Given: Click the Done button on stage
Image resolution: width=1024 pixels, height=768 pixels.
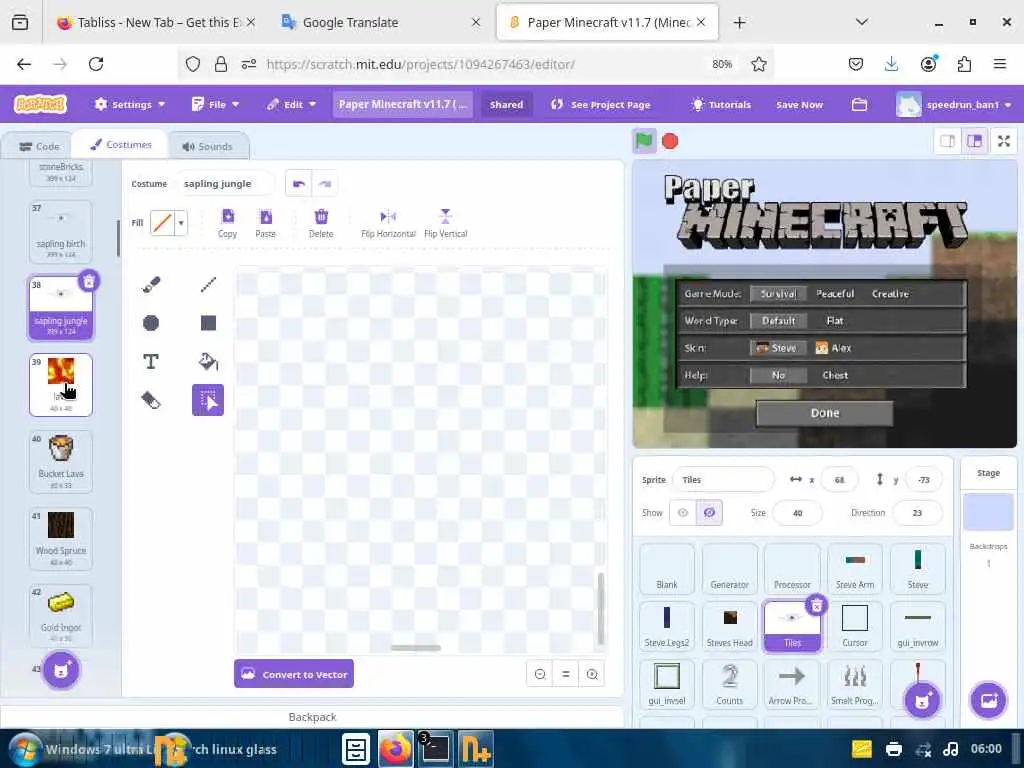Looking at the screenshot, I should pyautogui.click(x=825, y=413).
